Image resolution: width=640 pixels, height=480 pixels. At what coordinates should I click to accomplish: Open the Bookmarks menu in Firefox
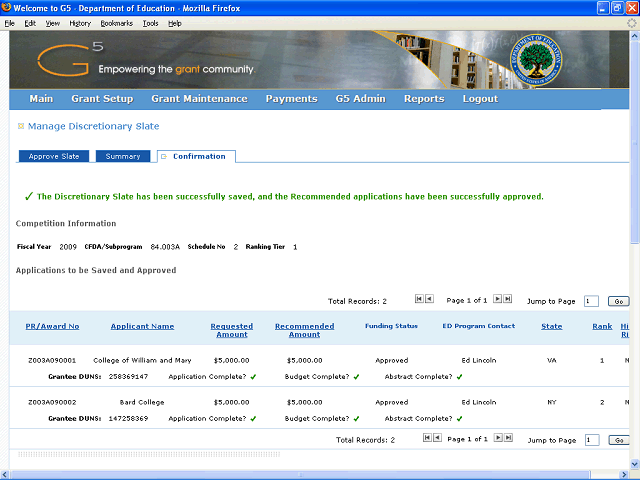tap(116, 23)
